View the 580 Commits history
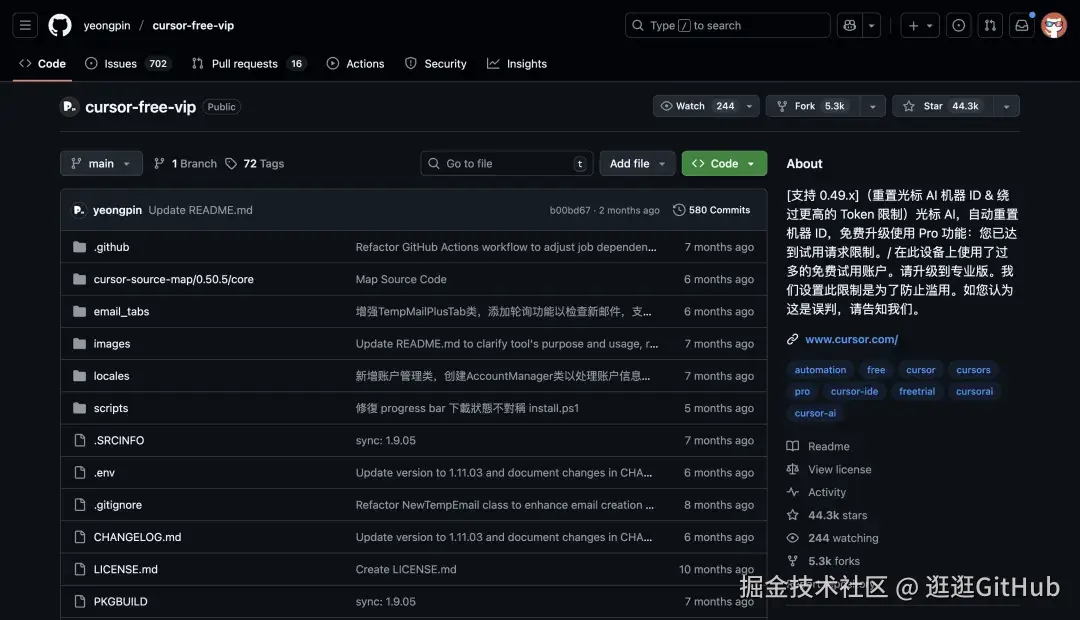Image resolution: width=1080 pixels, height=620 pixels. pos(711,210)
